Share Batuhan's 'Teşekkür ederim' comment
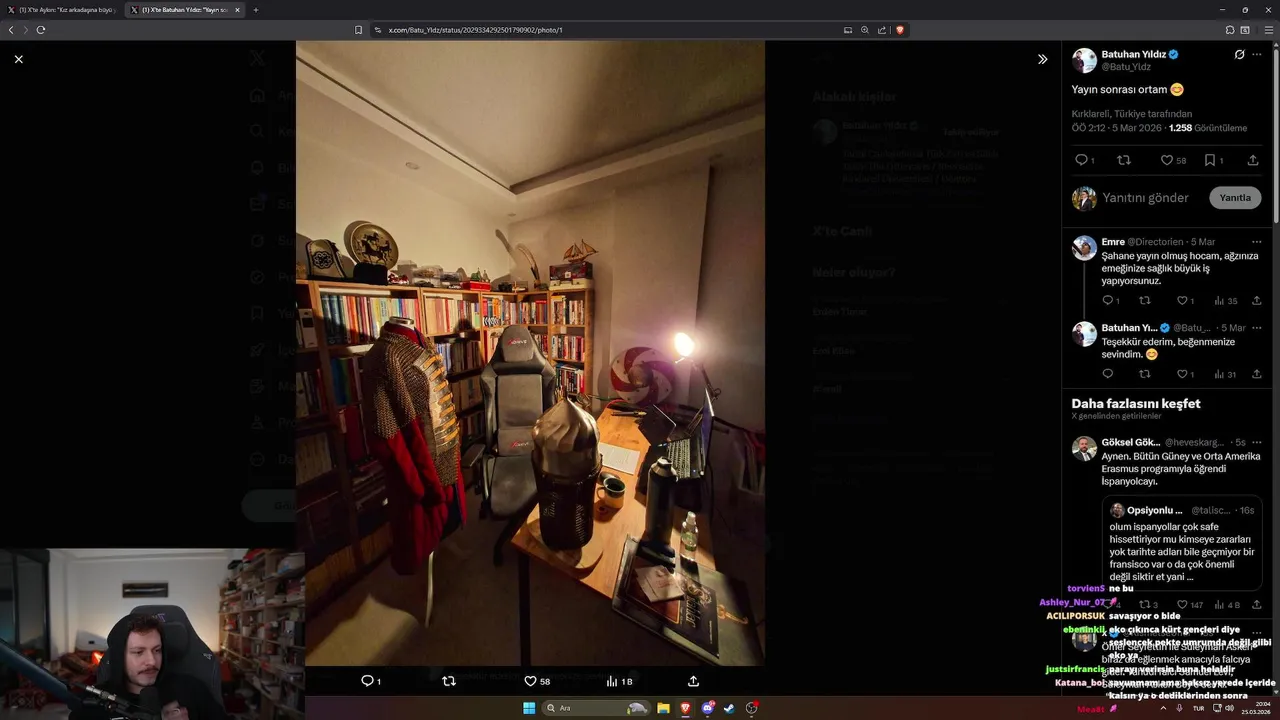Viewport: 1280px width, 720px height. 1257,374
